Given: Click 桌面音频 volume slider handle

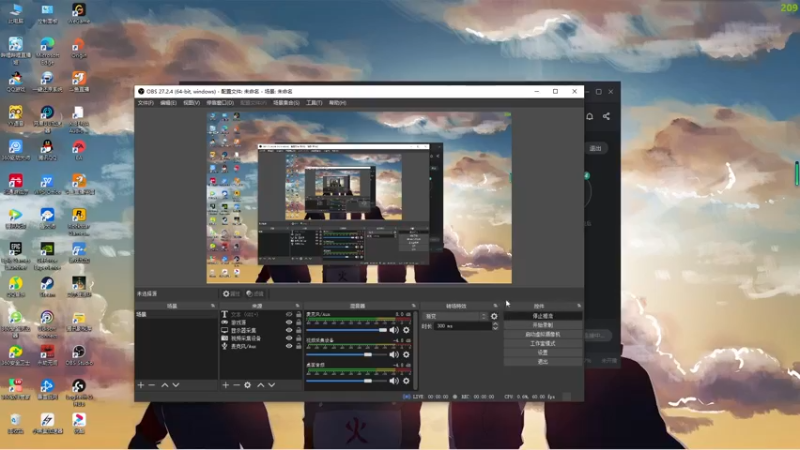Looking at the screenshot, I should [x=368, y=381].
